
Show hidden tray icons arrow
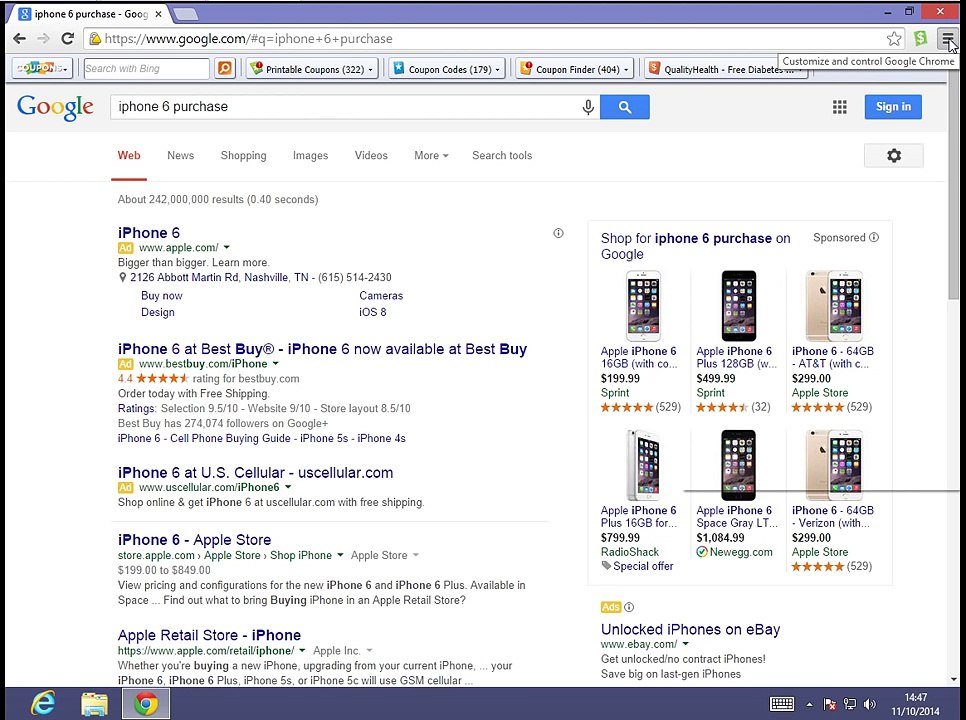(x=810, y=704)
